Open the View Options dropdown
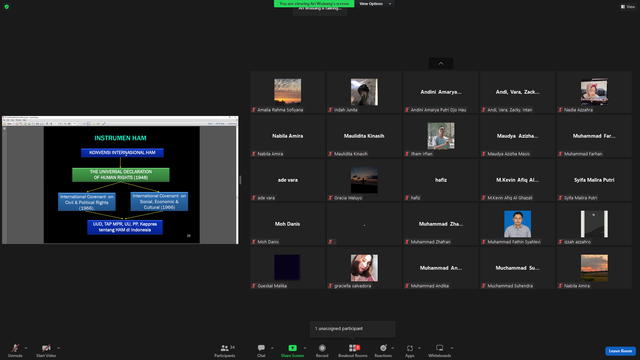Image resolution: width=640 pixels, height=360 pixels. (375, 4)
